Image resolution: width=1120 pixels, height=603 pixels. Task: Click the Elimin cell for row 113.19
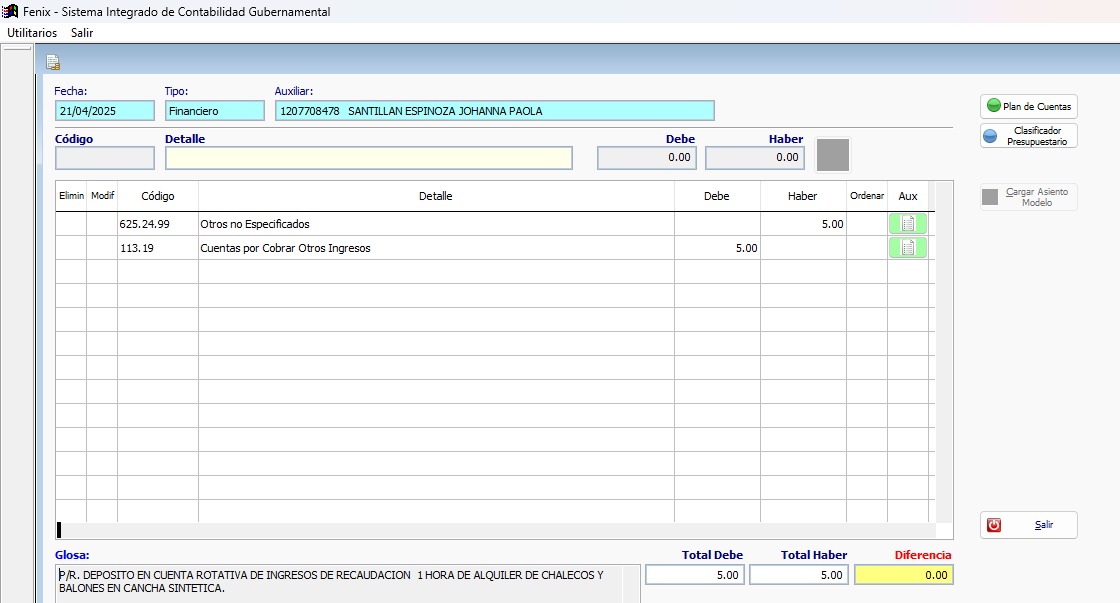[x=71, y=248]
